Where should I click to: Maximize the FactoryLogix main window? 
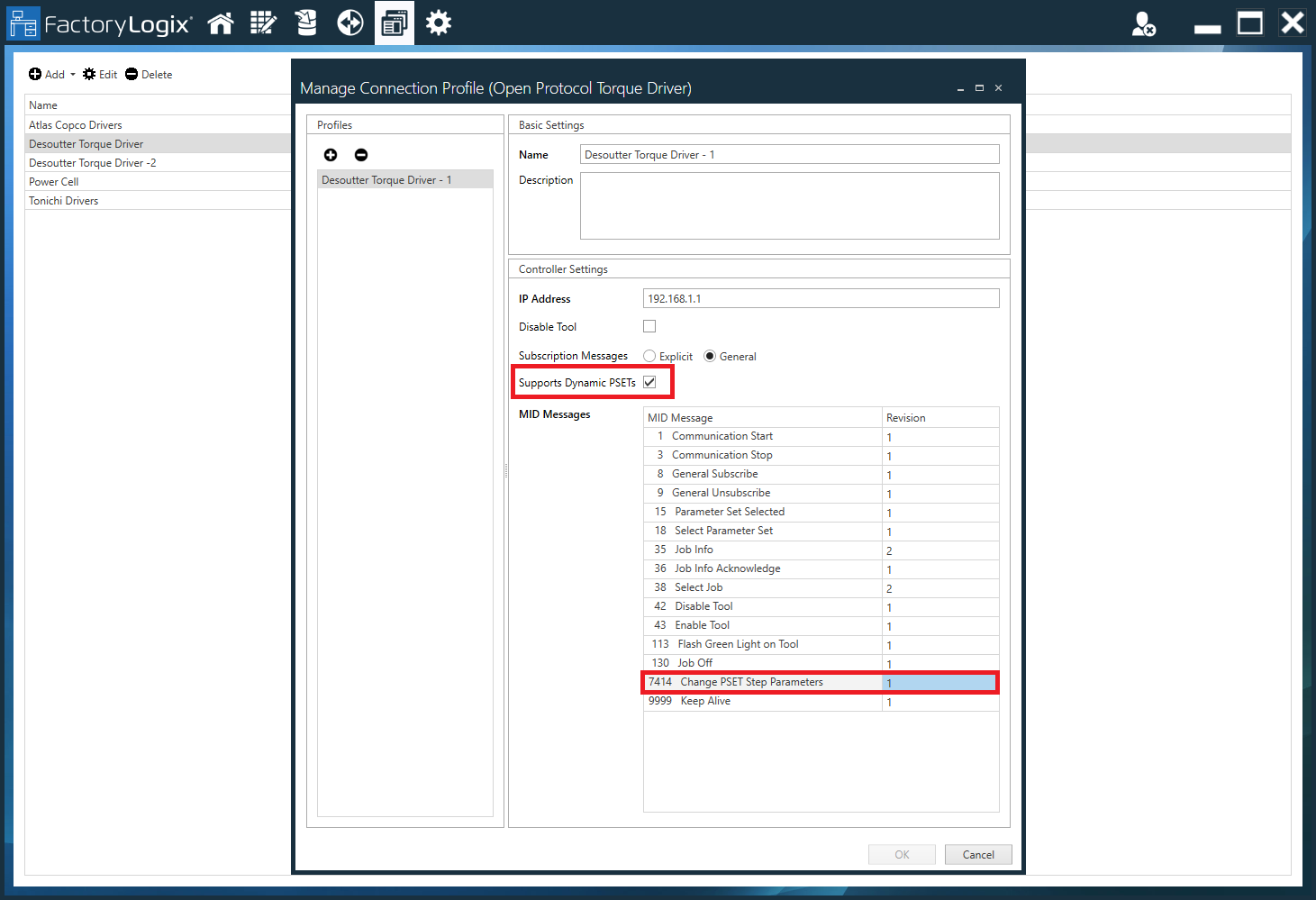[1250, 23]
